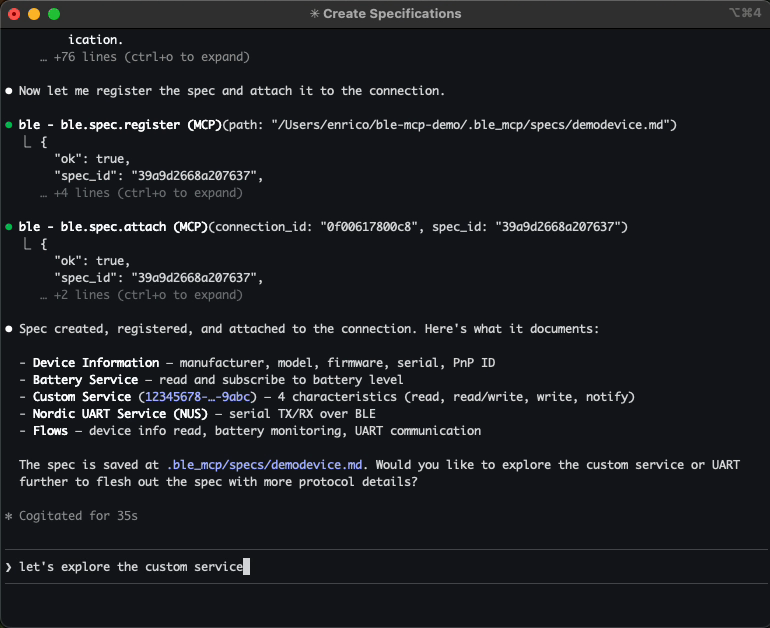
Task: Click the sparkle icon in window title
Action: tap(315, 14)
